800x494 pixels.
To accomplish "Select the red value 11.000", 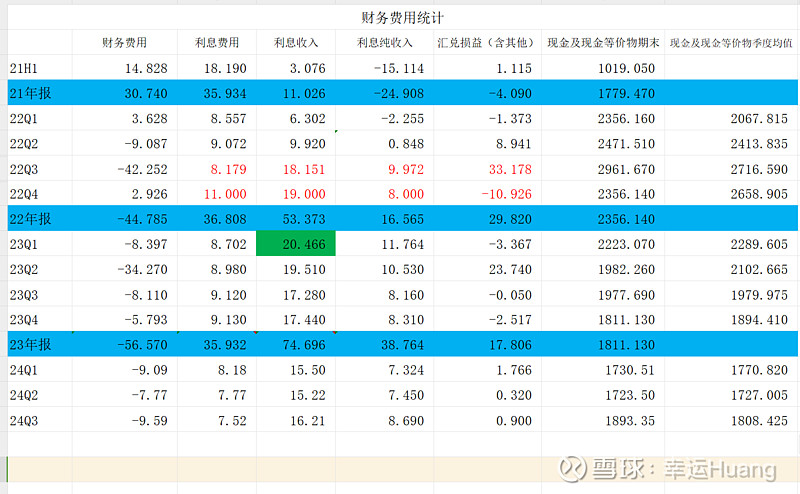I will click(225, 194).
